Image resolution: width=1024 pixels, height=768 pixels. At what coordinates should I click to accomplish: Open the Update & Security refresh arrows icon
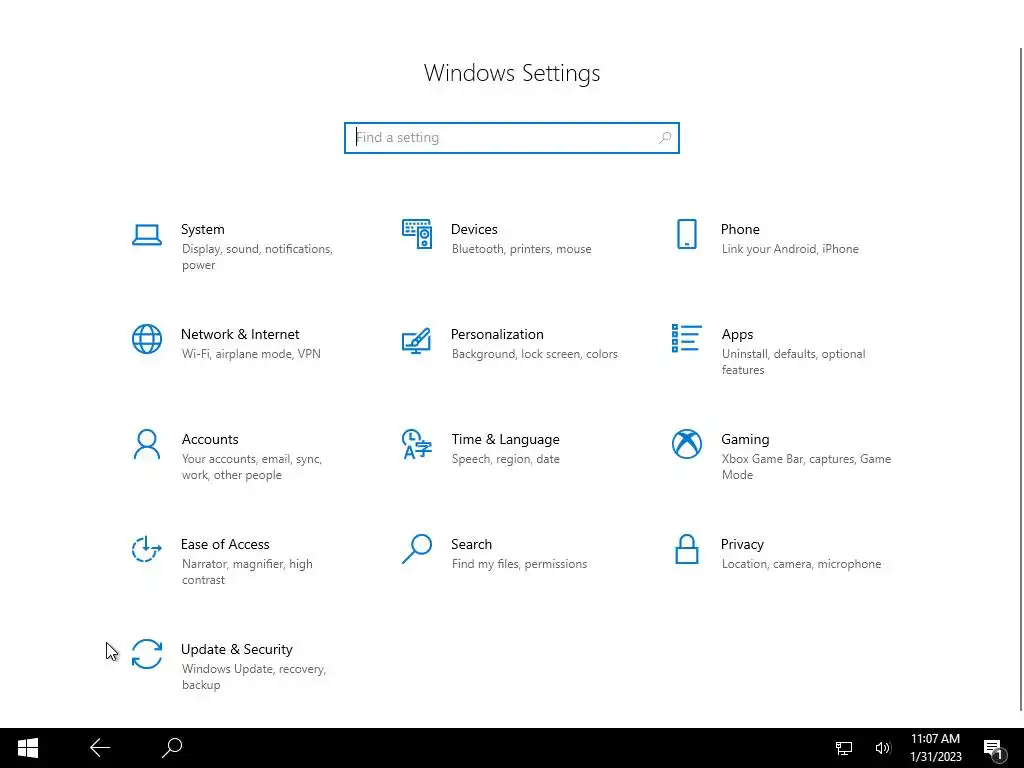click(147, 654)
